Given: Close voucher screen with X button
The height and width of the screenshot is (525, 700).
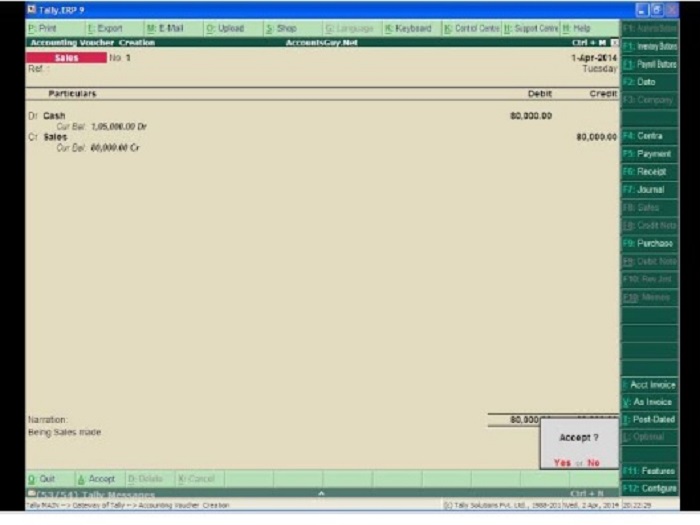Looking at the screenshot, I should click(x=615, y=42).
